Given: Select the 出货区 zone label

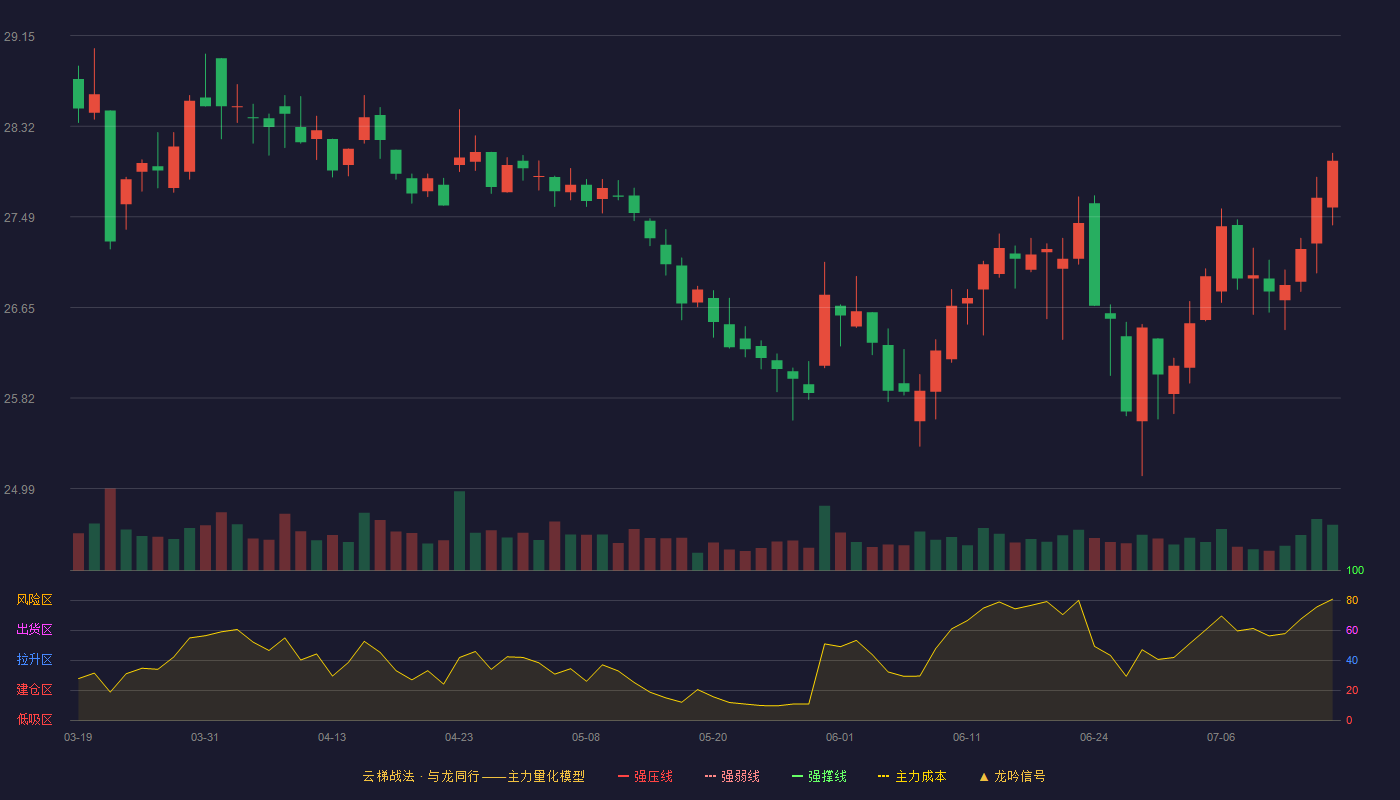Looking at the screenshot, I should (x=34, y=630).
